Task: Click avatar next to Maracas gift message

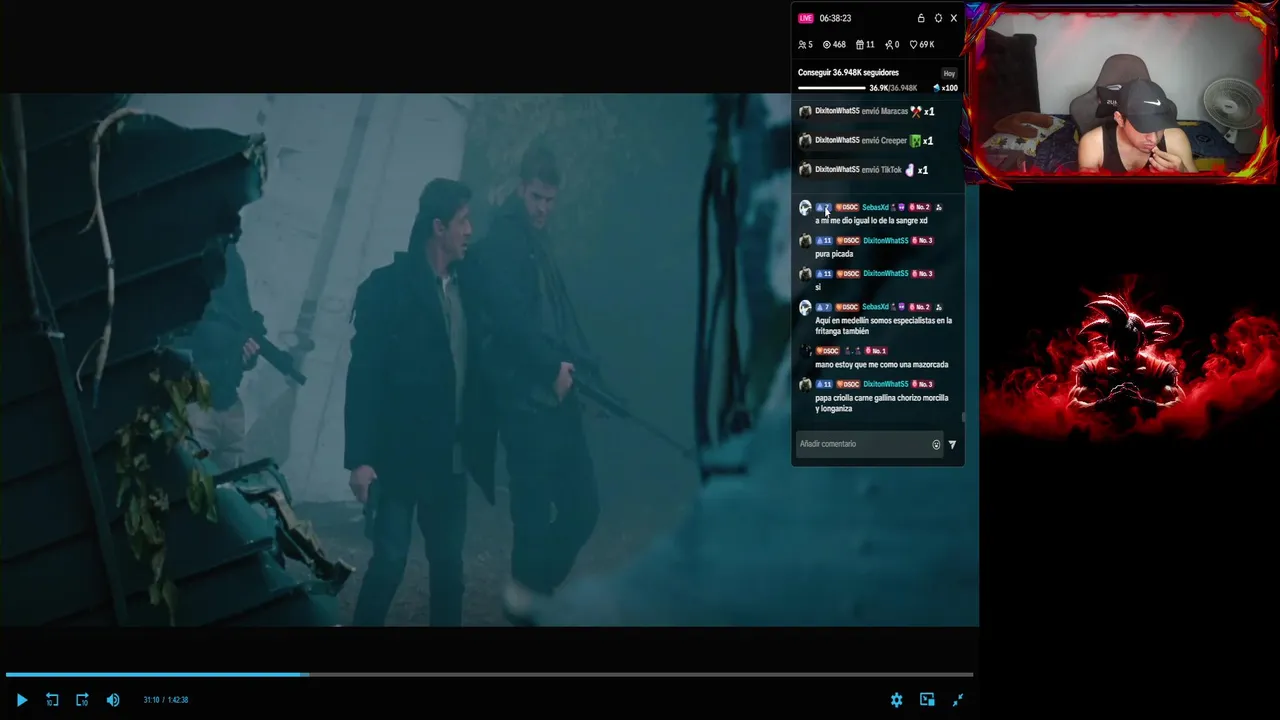Action: coord(805,112)
